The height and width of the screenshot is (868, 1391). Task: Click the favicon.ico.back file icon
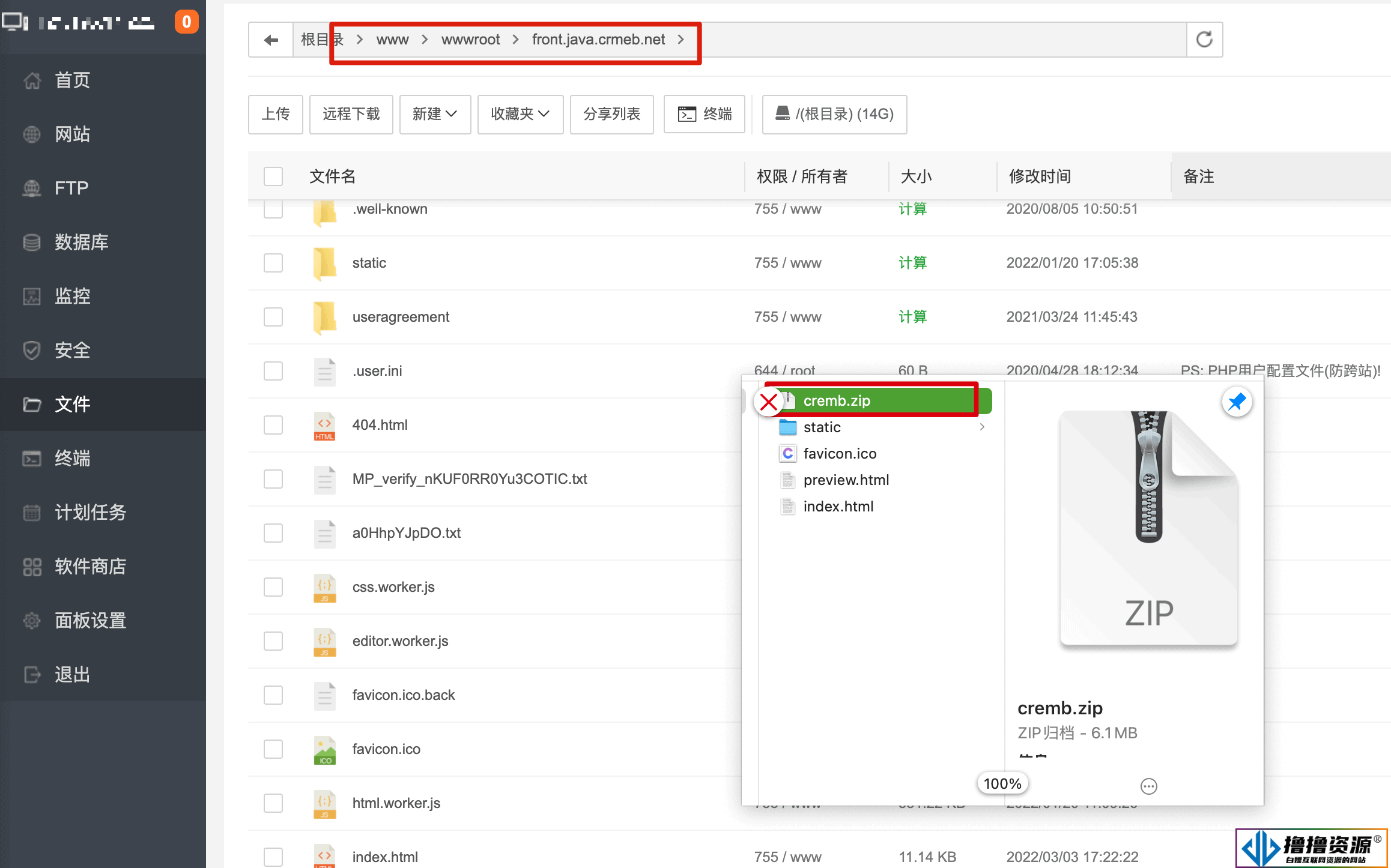pyautogui.click(x=325, y=695)
